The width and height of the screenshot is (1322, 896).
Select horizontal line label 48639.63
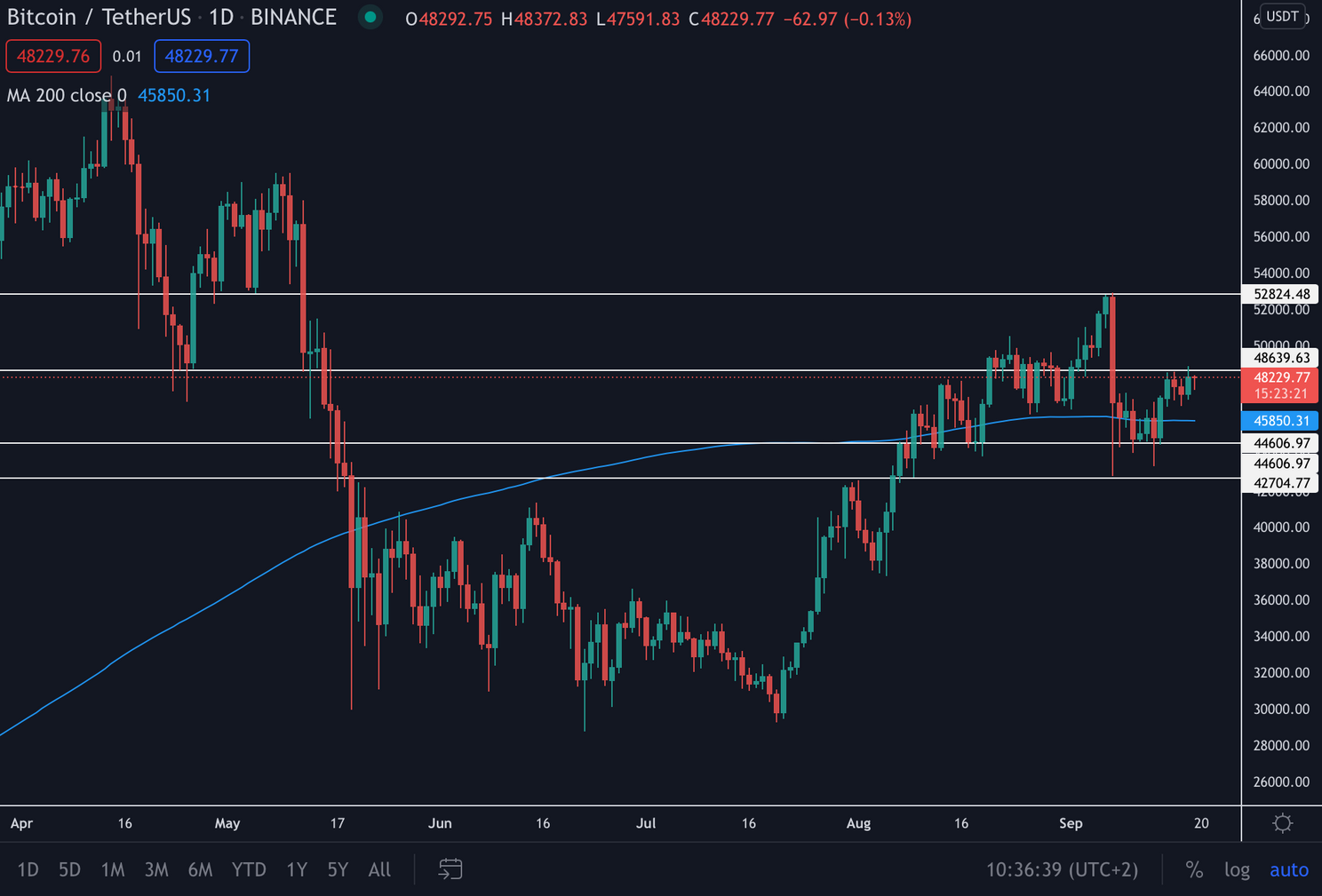tap(1281, 358)
